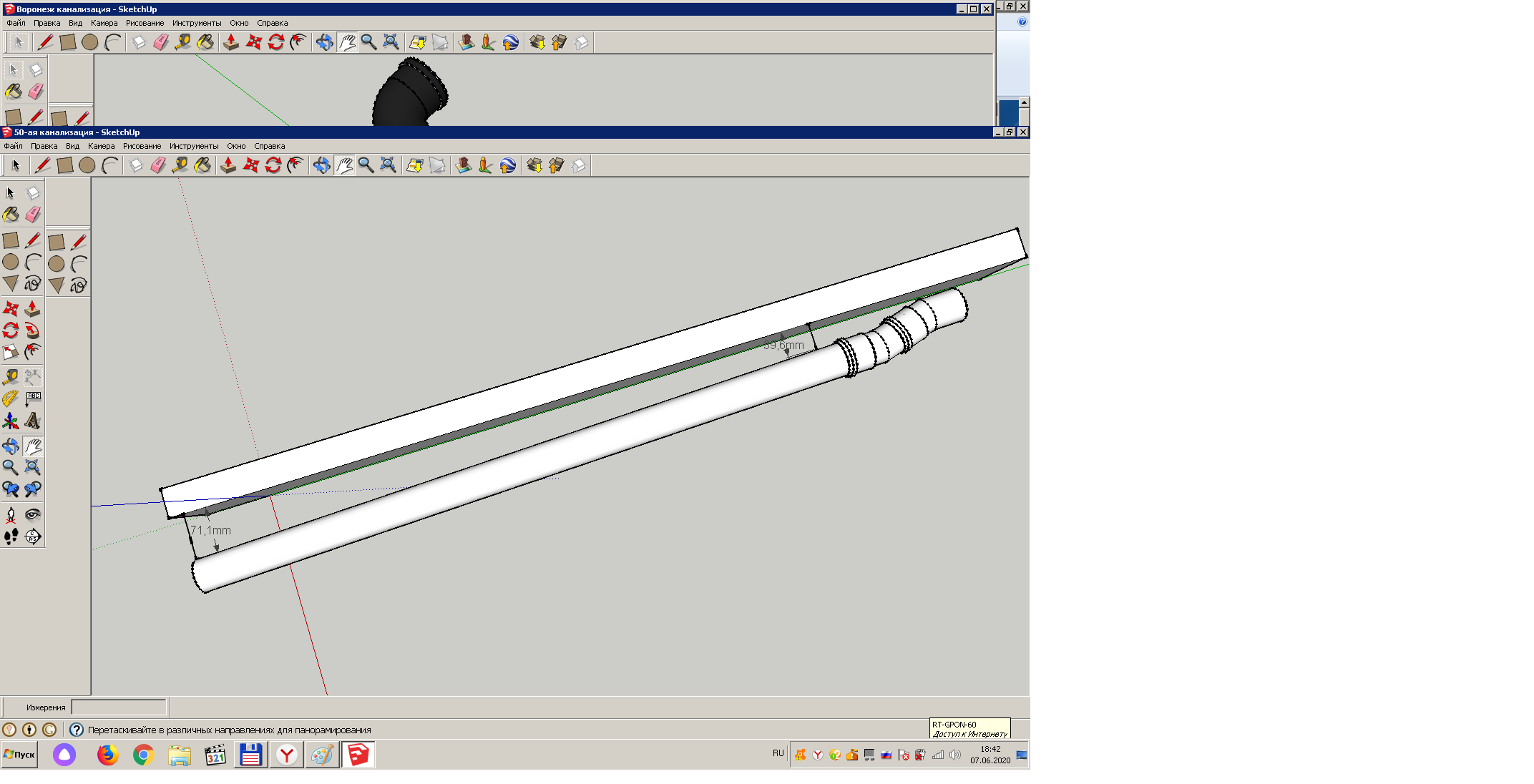The width and height of the screenshot is (1534, 784).
Task: Select the Follow Me tool in the left palette
Action: [x=32, y=330]
